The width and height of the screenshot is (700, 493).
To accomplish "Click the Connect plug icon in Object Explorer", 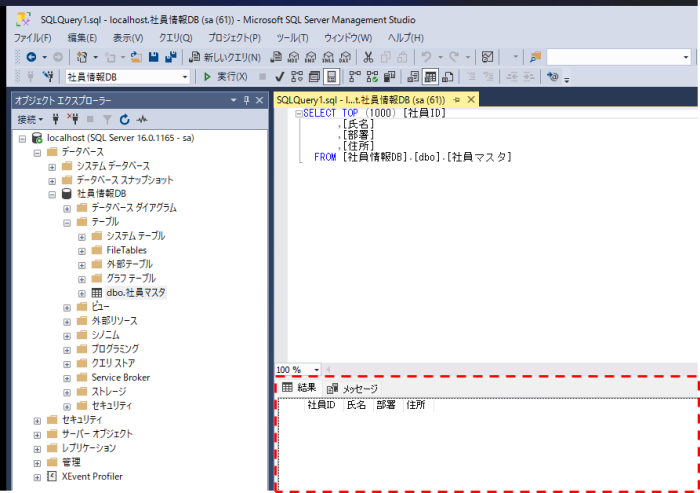I will (56, 119).
